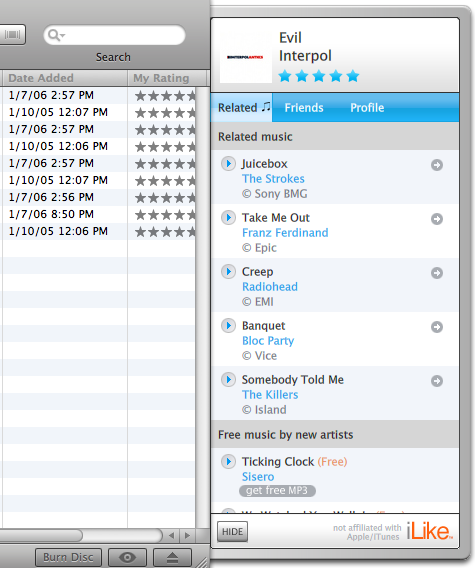Play the Take Me Out preview

(229, 218)
